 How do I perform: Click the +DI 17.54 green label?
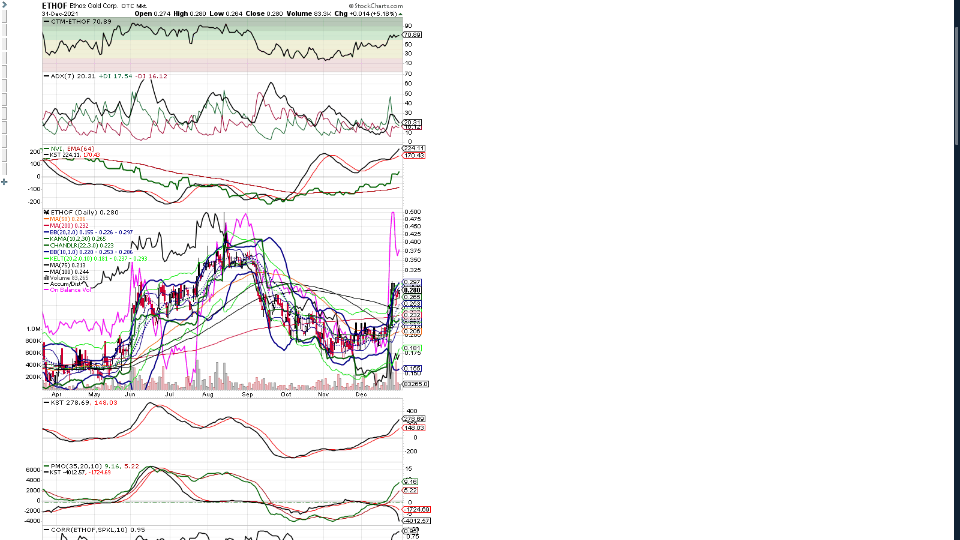click(115, 76)
